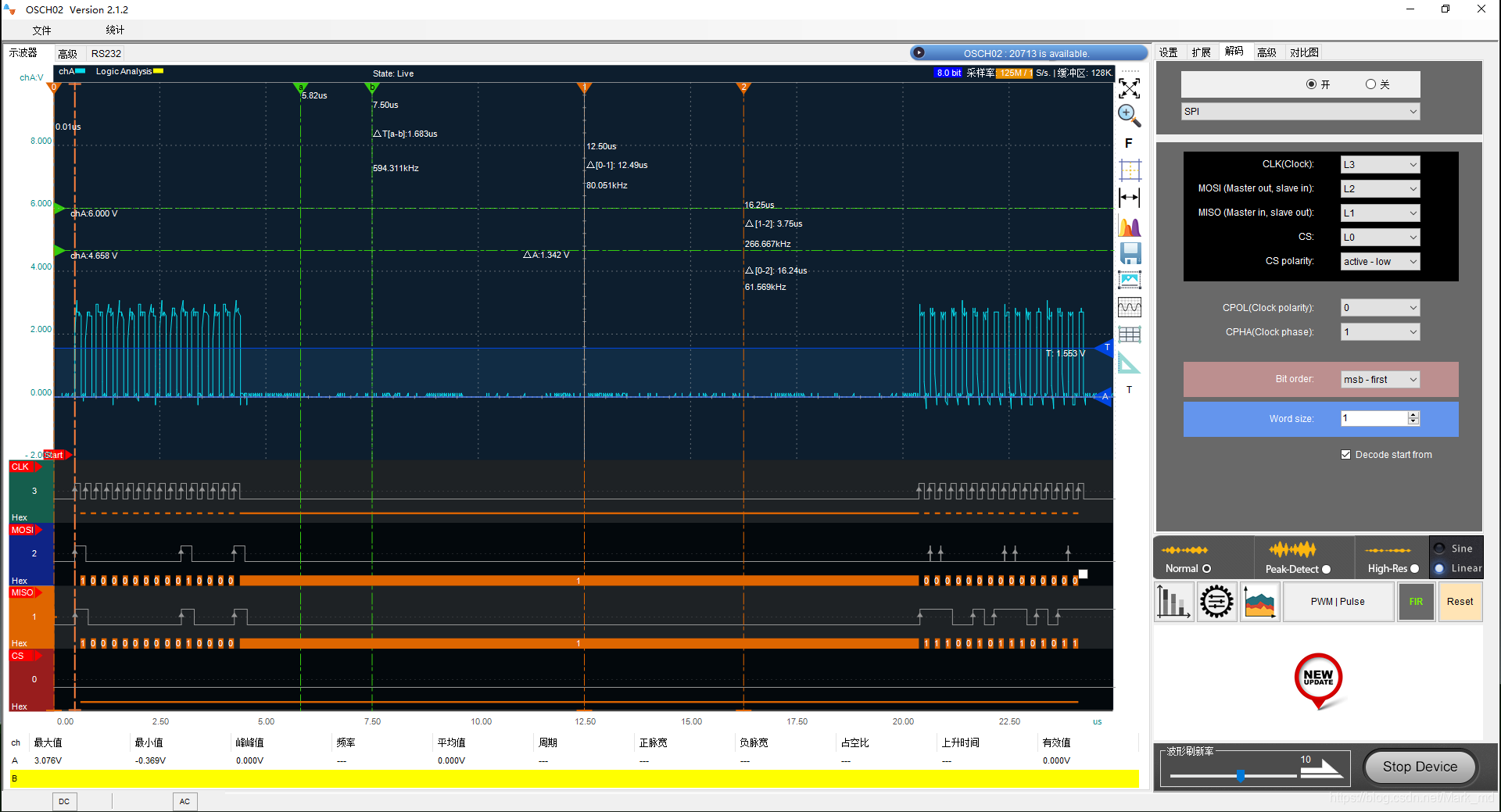Select Sine interpolation radio button

(x=1439, y=549)
